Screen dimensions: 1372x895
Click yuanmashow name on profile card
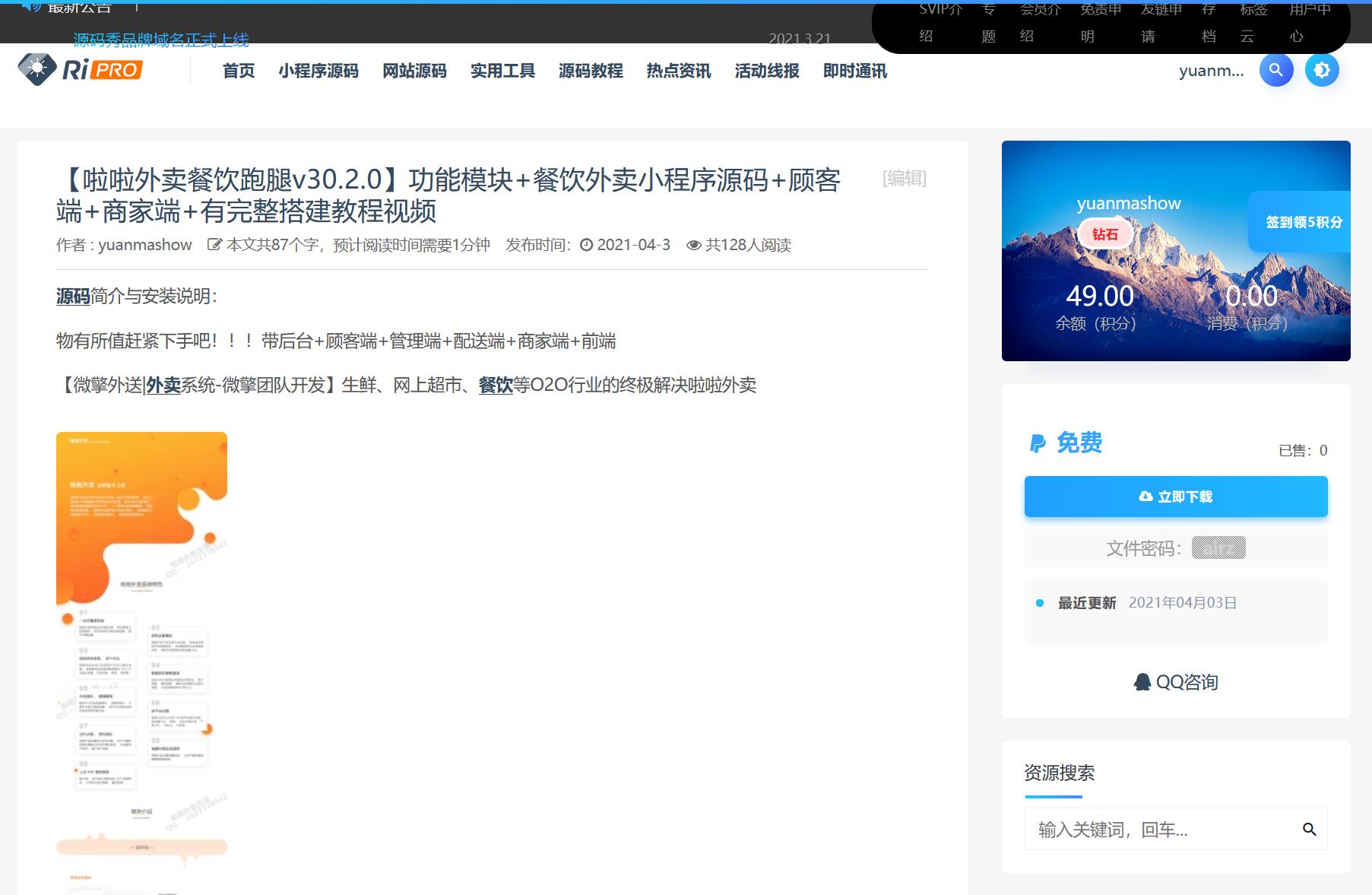pos(1129,203)
